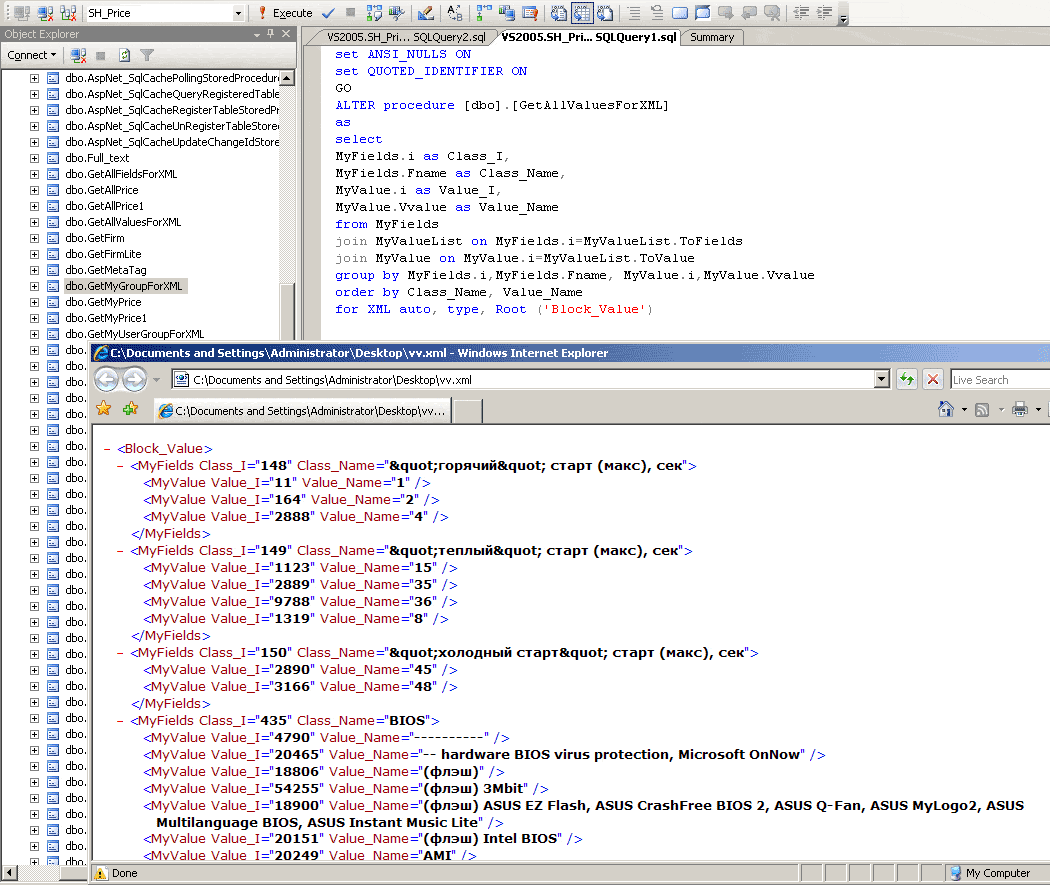Screen dimensions: 1050x885
Task: Toggle auto-hide pin on Object Explorer
Action: (271, 33)
